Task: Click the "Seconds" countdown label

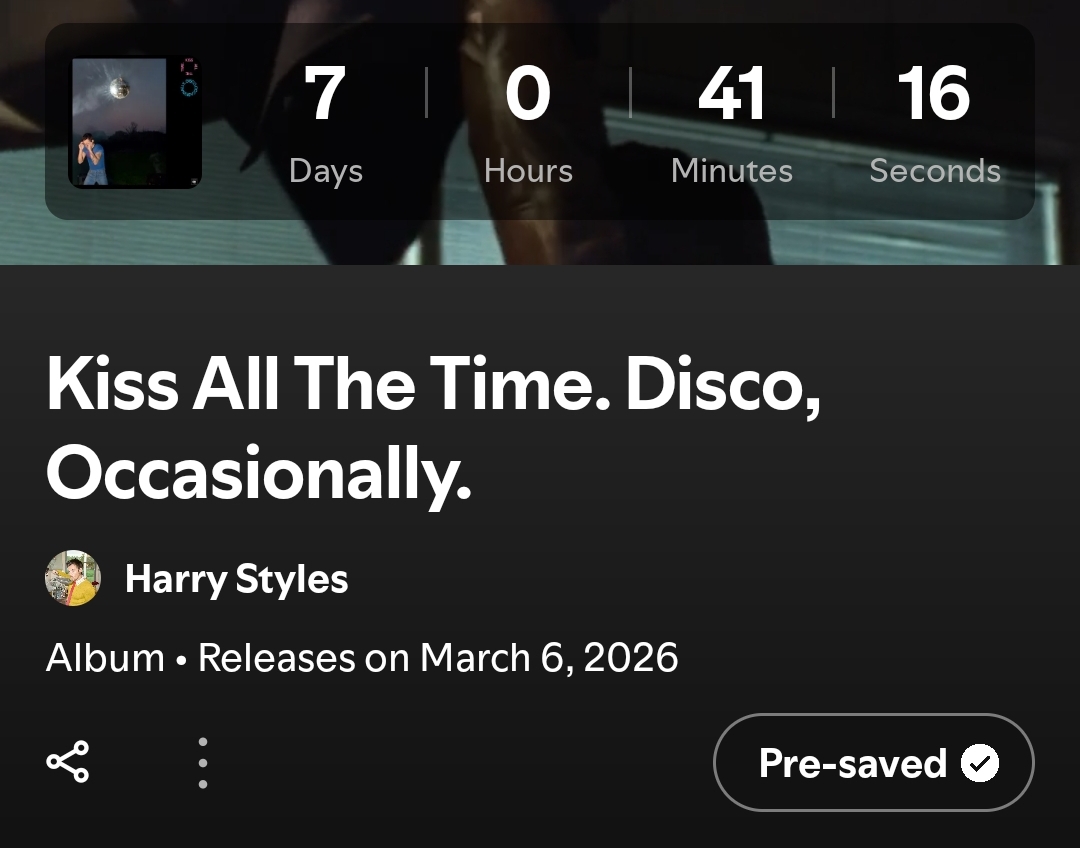Action: point(934,171)
